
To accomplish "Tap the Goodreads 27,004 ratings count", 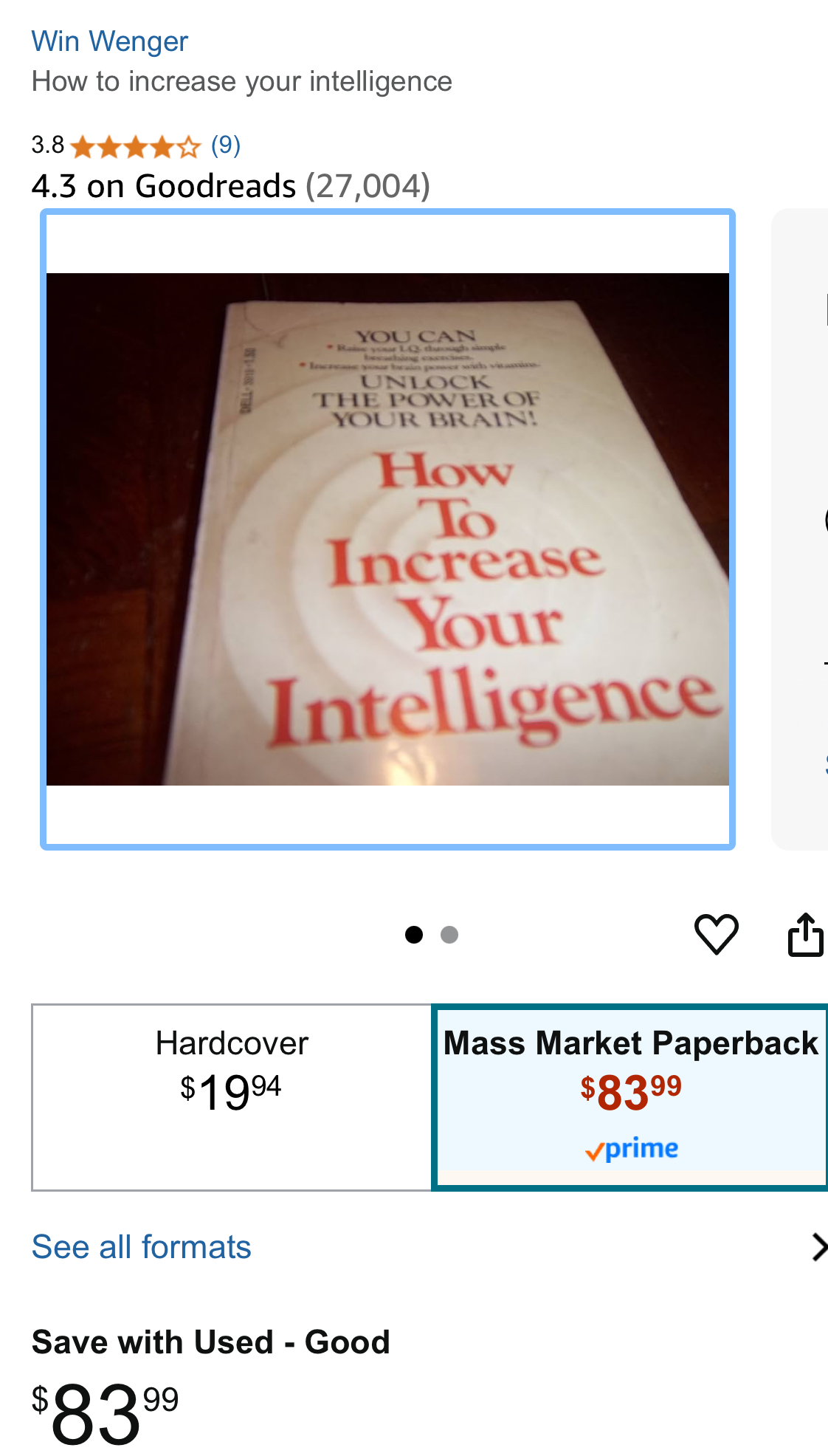I will [368, 186].
